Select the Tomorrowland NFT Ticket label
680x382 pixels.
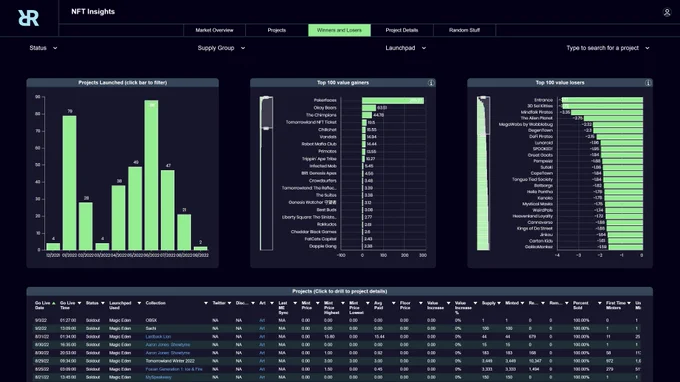tap(311, 122)
